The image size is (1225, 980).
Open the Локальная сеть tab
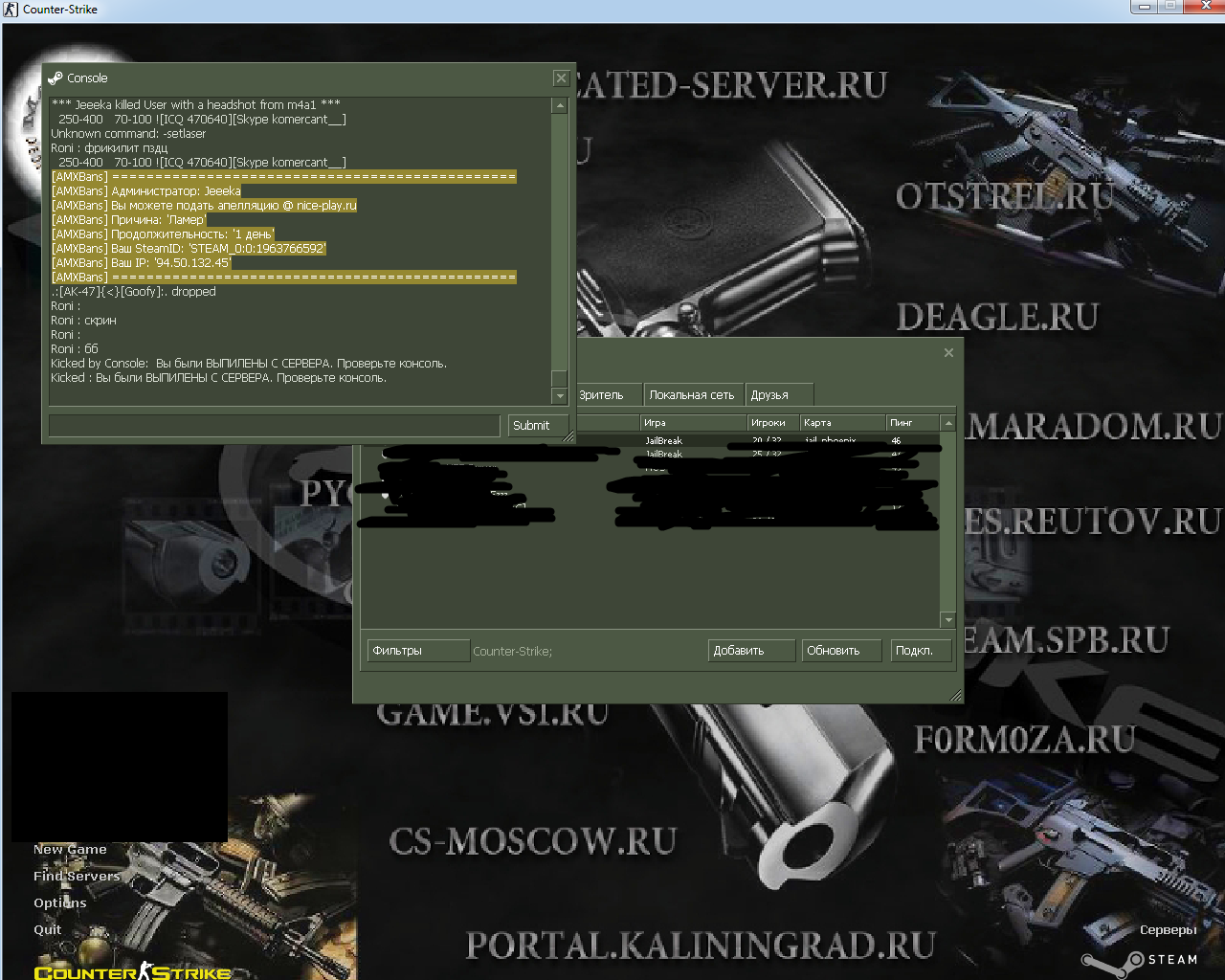coord(693,394)
